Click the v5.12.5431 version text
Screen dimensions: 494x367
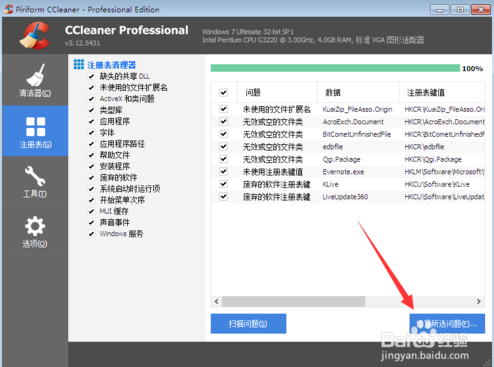pyautogui.click(x=82, y=43)
